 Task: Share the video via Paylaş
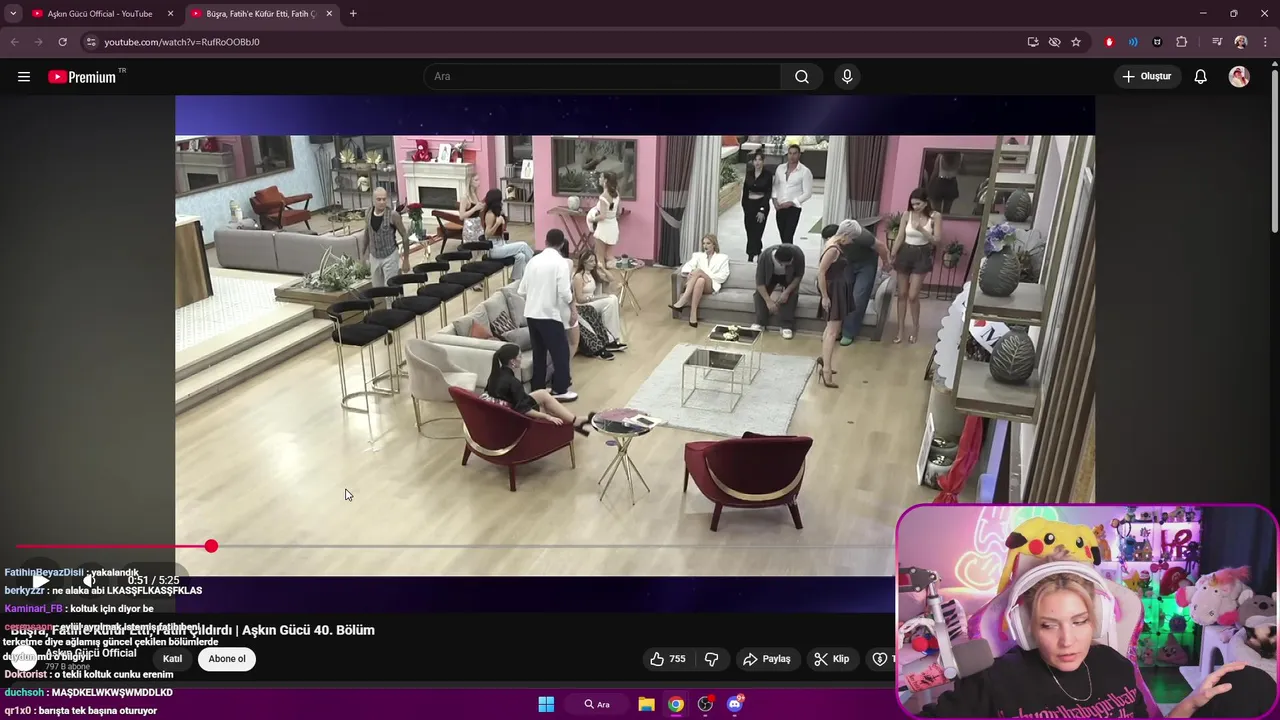click(x=767, y=659)
